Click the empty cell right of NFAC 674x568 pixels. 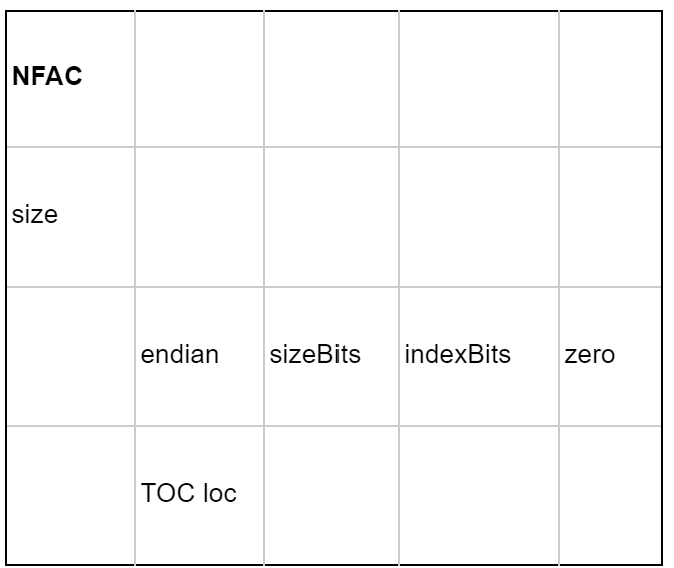tap(199, 78)
